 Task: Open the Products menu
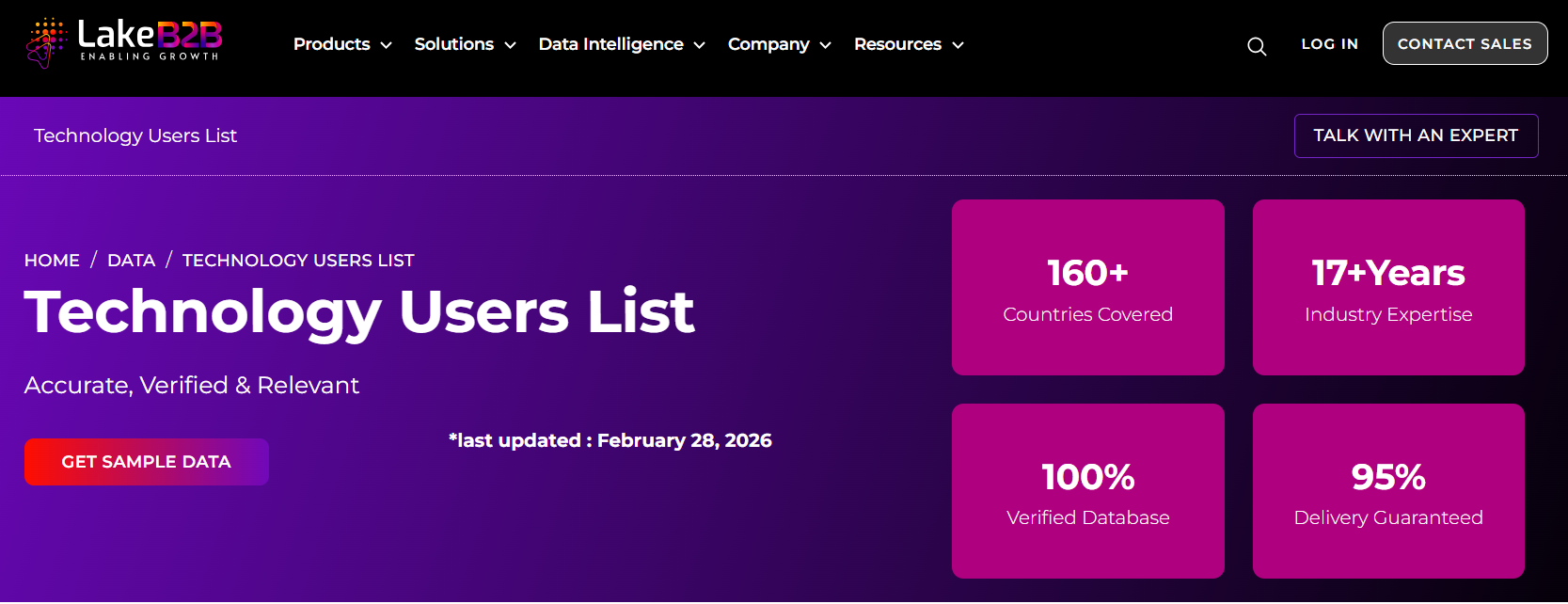pos(332,44)
